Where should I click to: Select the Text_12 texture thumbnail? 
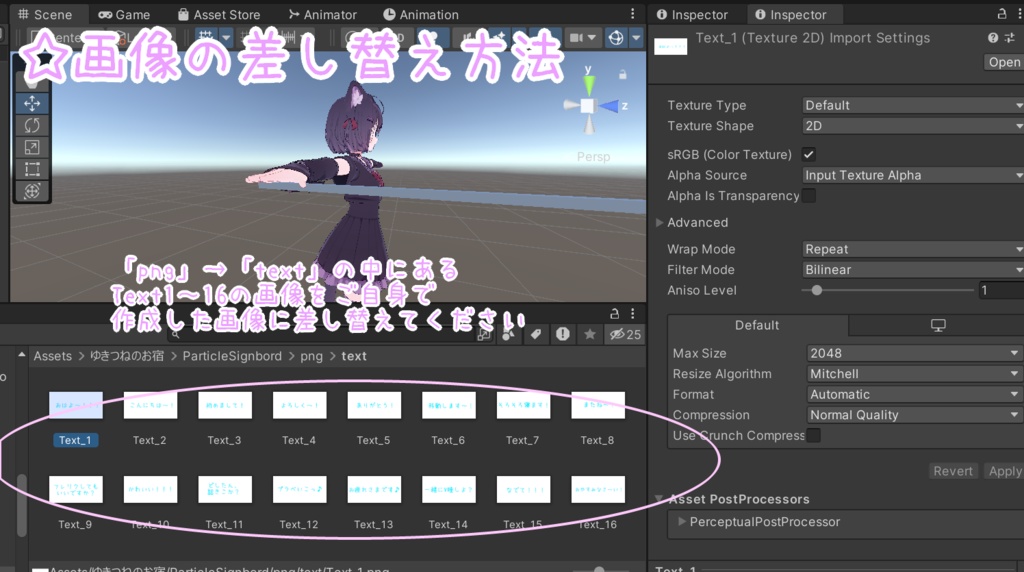(x=299, y=490)
